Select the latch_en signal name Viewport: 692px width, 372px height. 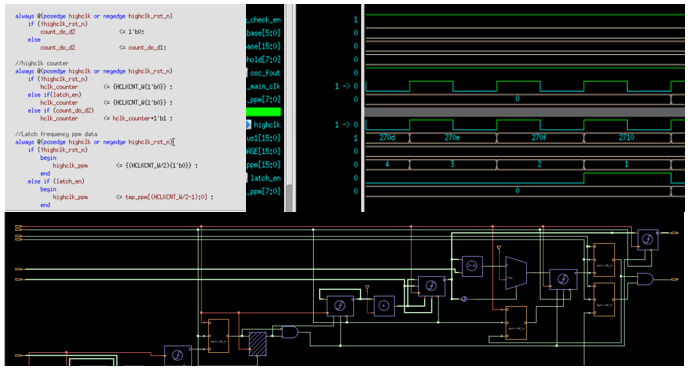click(x=265, y=178)
